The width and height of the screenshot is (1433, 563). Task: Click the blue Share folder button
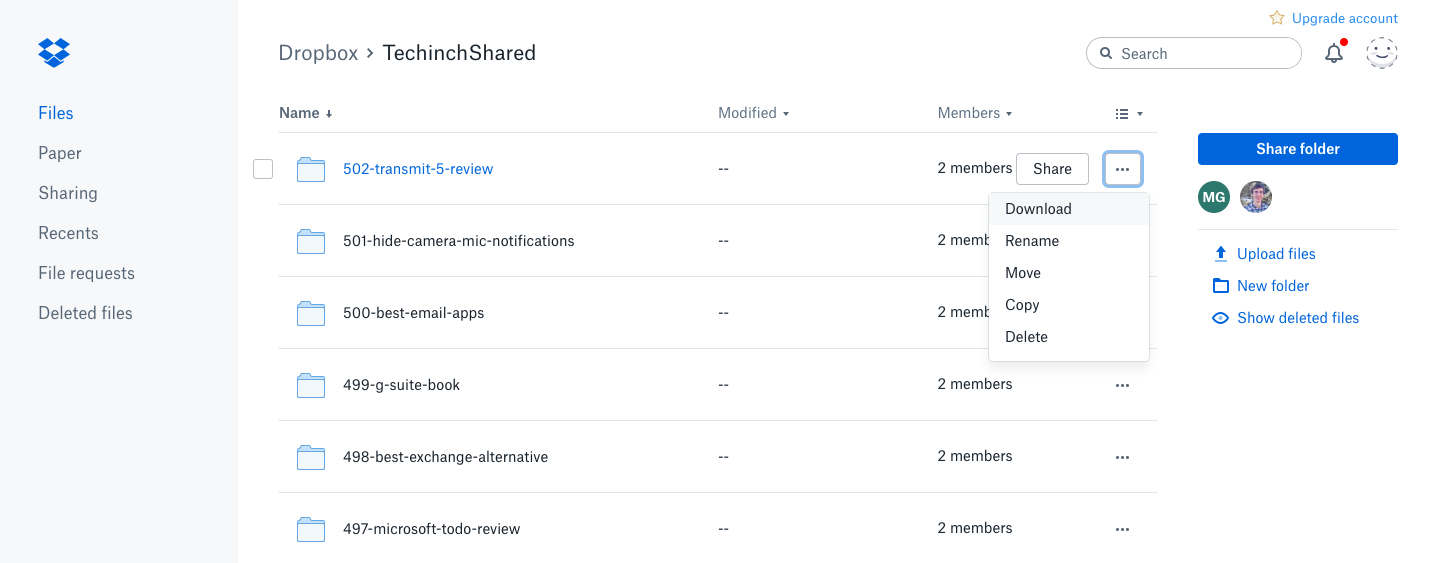(1298, 149)
